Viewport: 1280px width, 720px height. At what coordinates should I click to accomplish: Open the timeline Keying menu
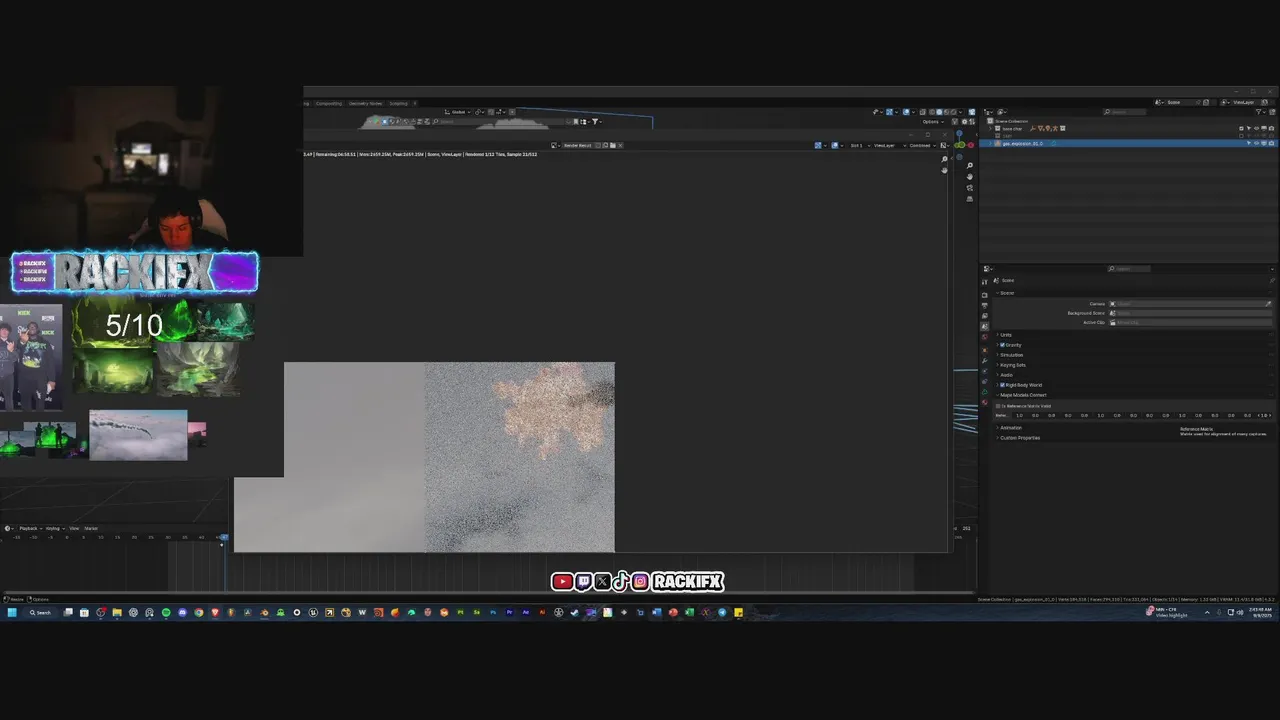coord(55,528)
